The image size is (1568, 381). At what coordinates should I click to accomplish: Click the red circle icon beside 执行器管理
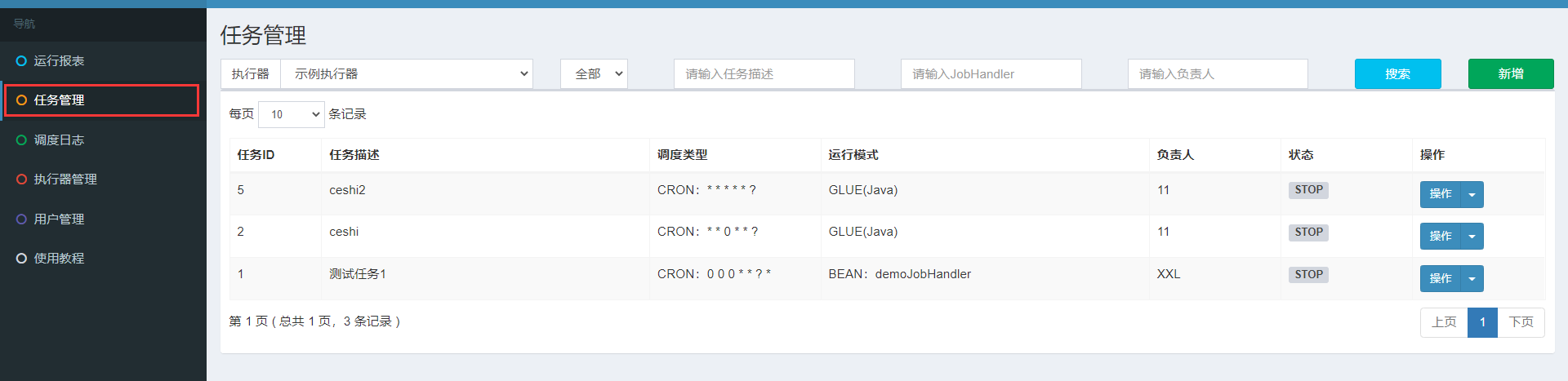[x=21, y=179]
